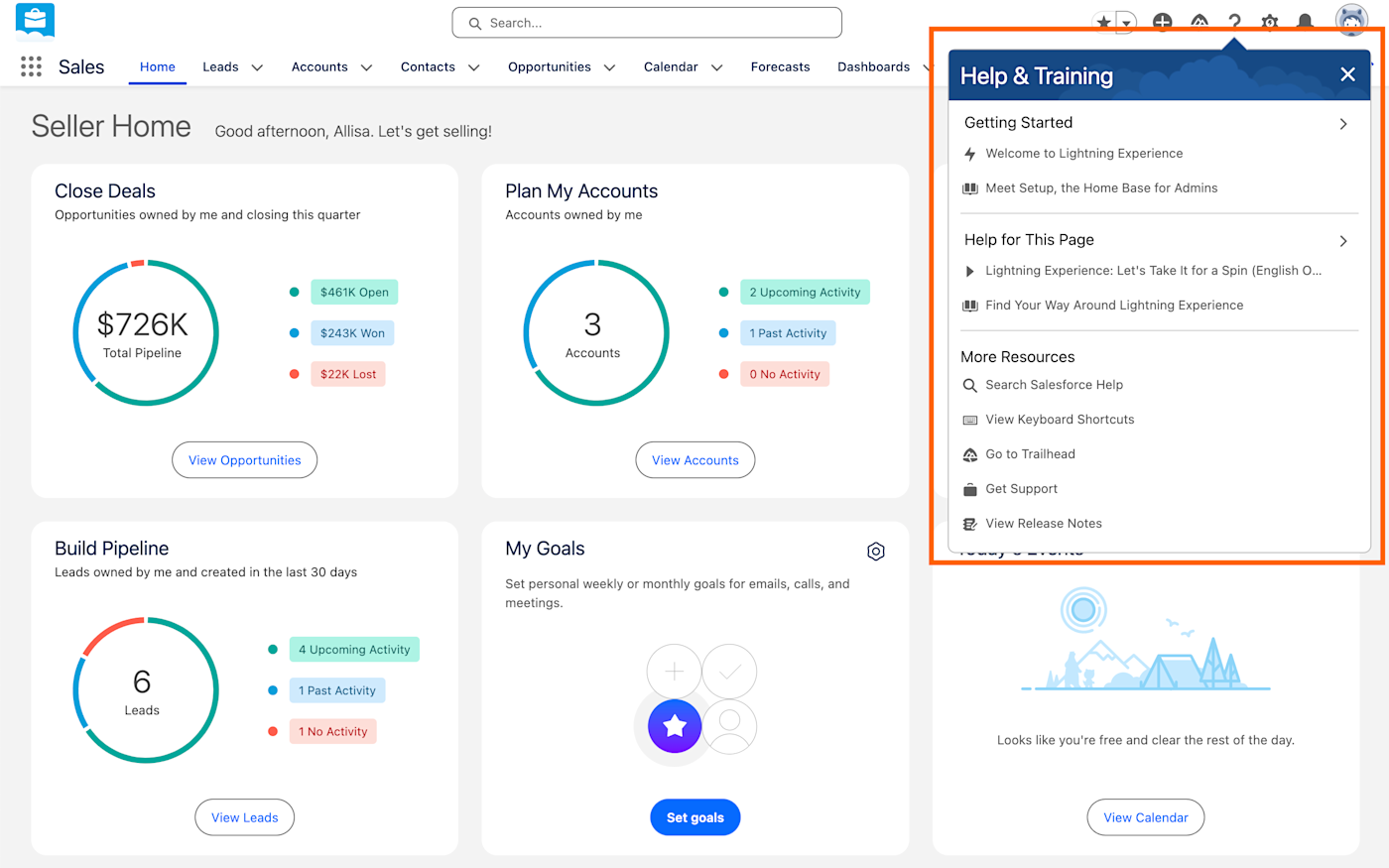Open the Calendar tab
1389x868 pixels.
point(671,66)
